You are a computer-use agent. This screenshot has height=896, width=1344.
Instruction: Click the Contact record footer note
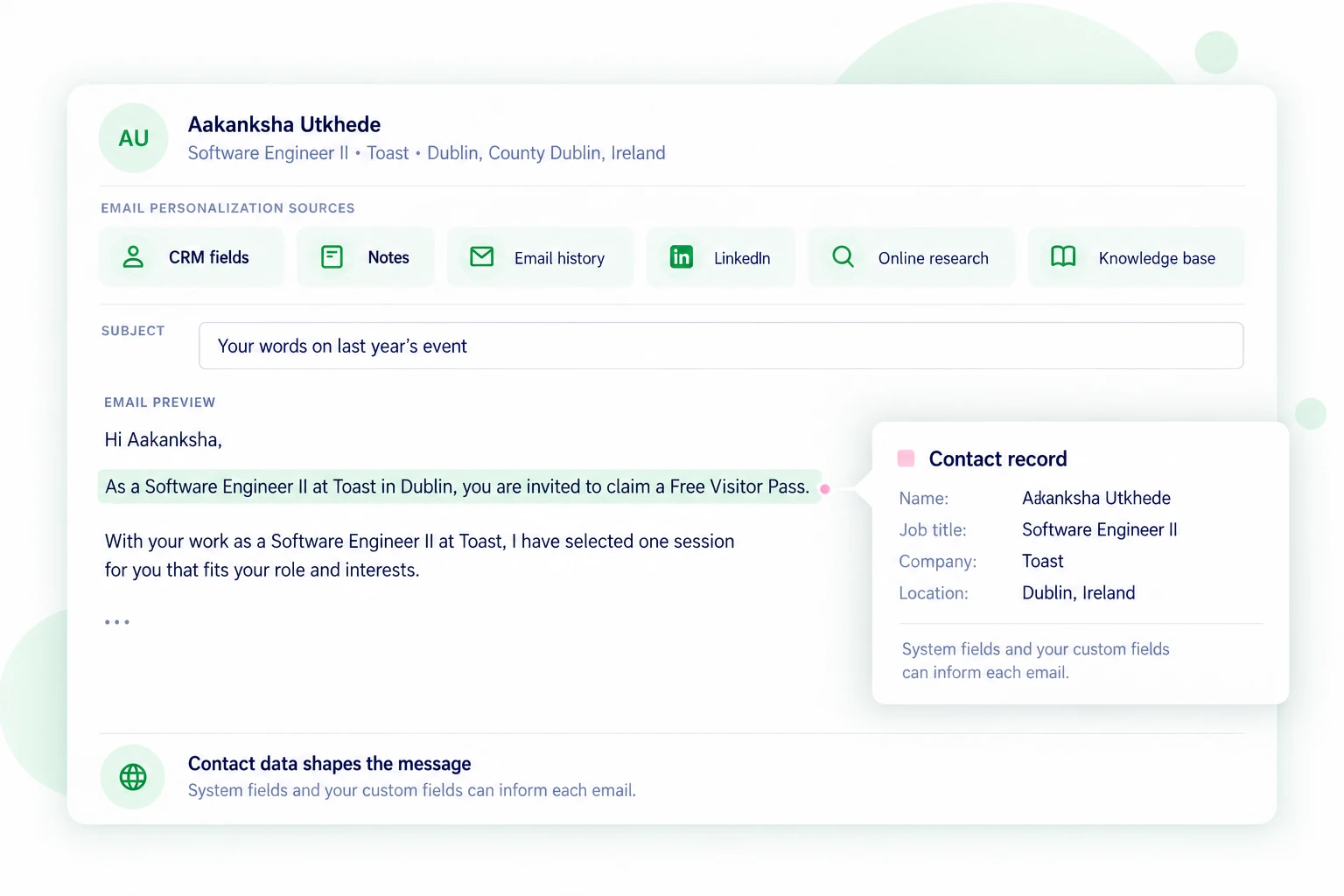coord(1036,661)
